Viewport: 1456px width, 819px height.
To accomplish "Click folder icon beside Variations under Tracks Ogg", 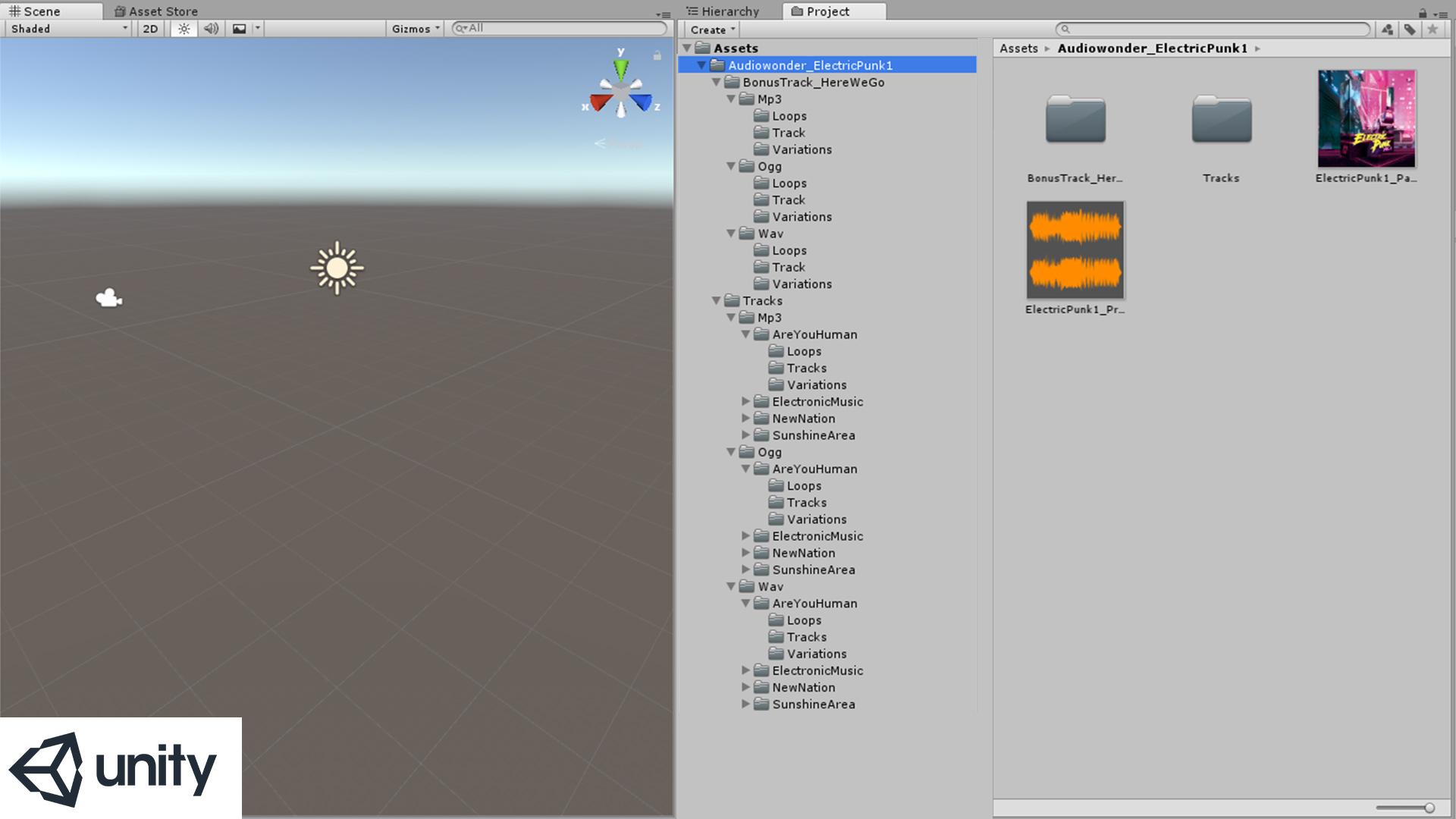I will click(x=776, y=519).
